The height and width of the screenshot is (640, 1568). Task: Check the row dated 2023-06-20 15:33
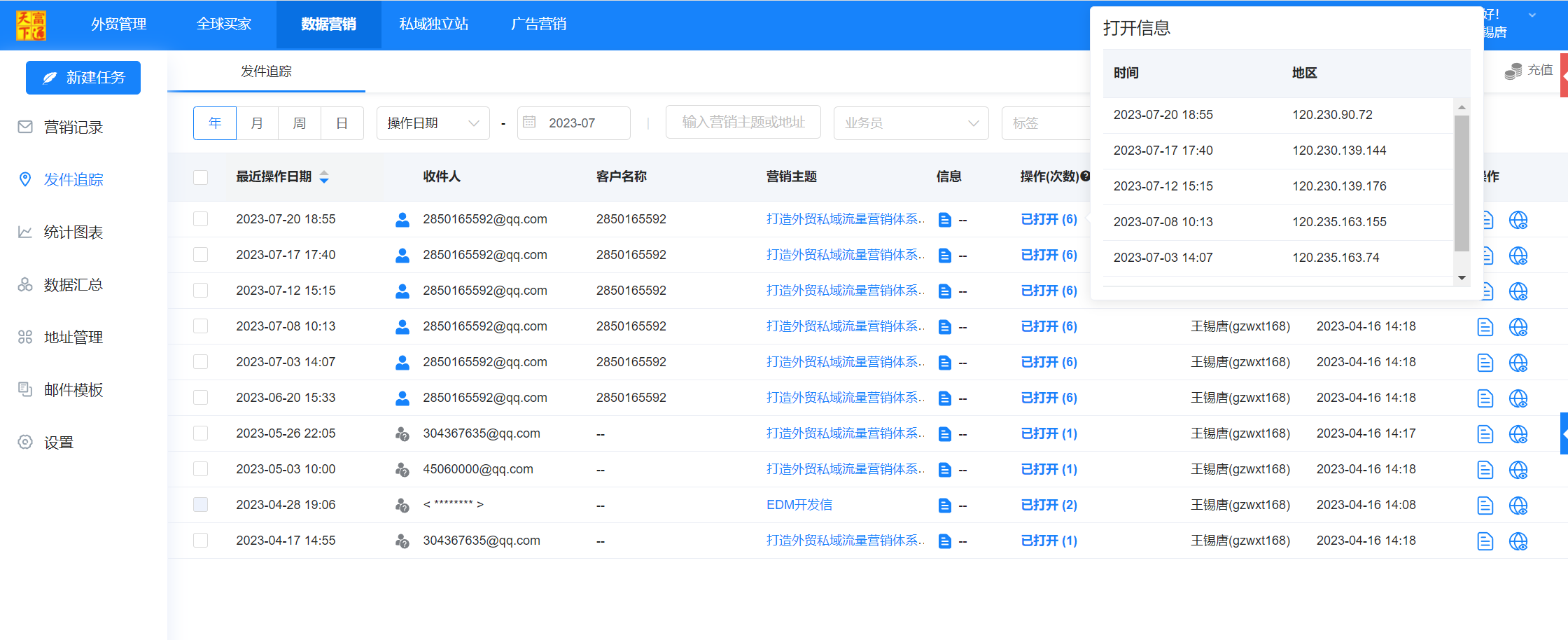(201, 398)
